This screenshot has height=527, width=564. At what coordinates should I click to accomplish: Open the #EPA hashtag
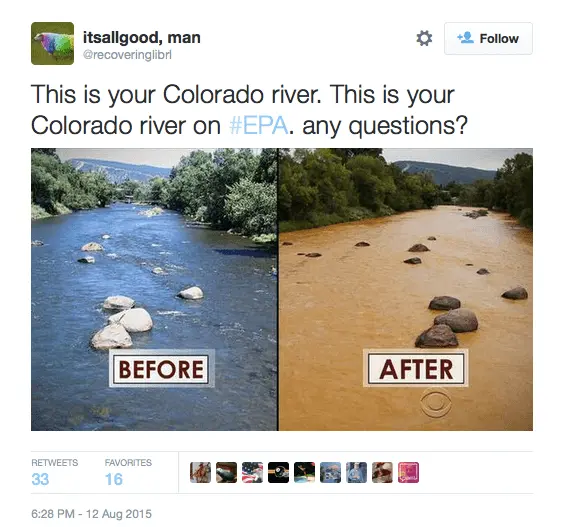[258, 126]
